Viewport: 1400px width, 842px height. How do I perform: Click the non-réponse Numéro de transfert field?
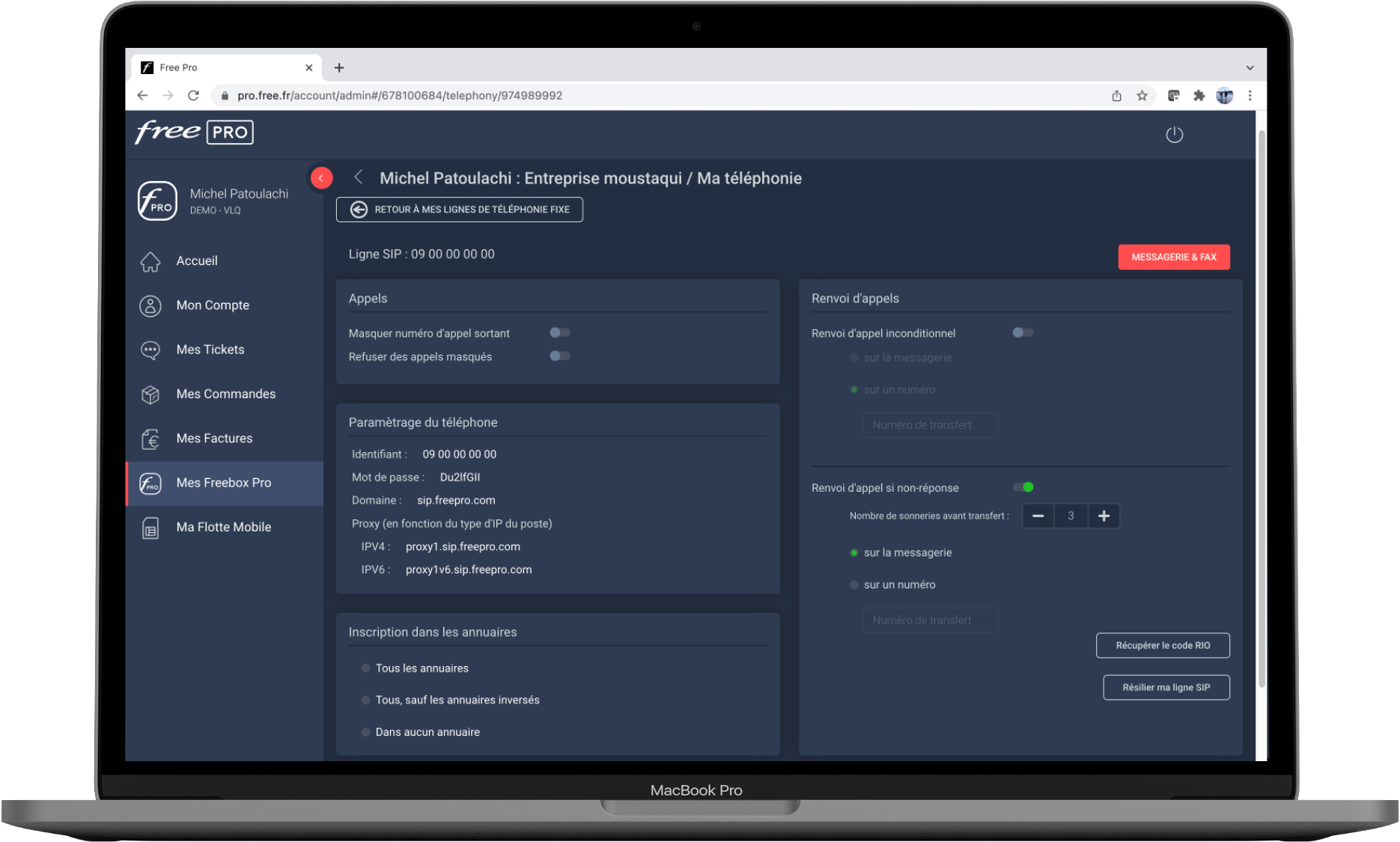pos(930,620)
